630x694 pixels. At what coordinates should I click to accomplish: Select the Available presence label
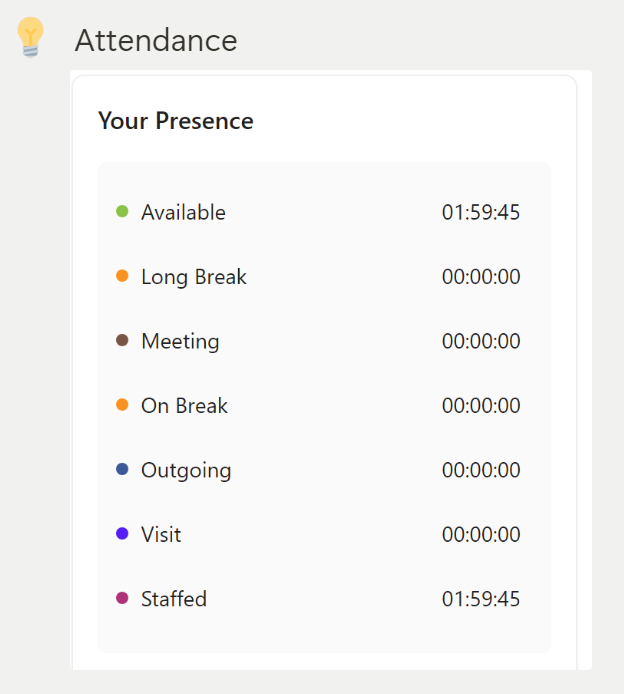point(184,212)
